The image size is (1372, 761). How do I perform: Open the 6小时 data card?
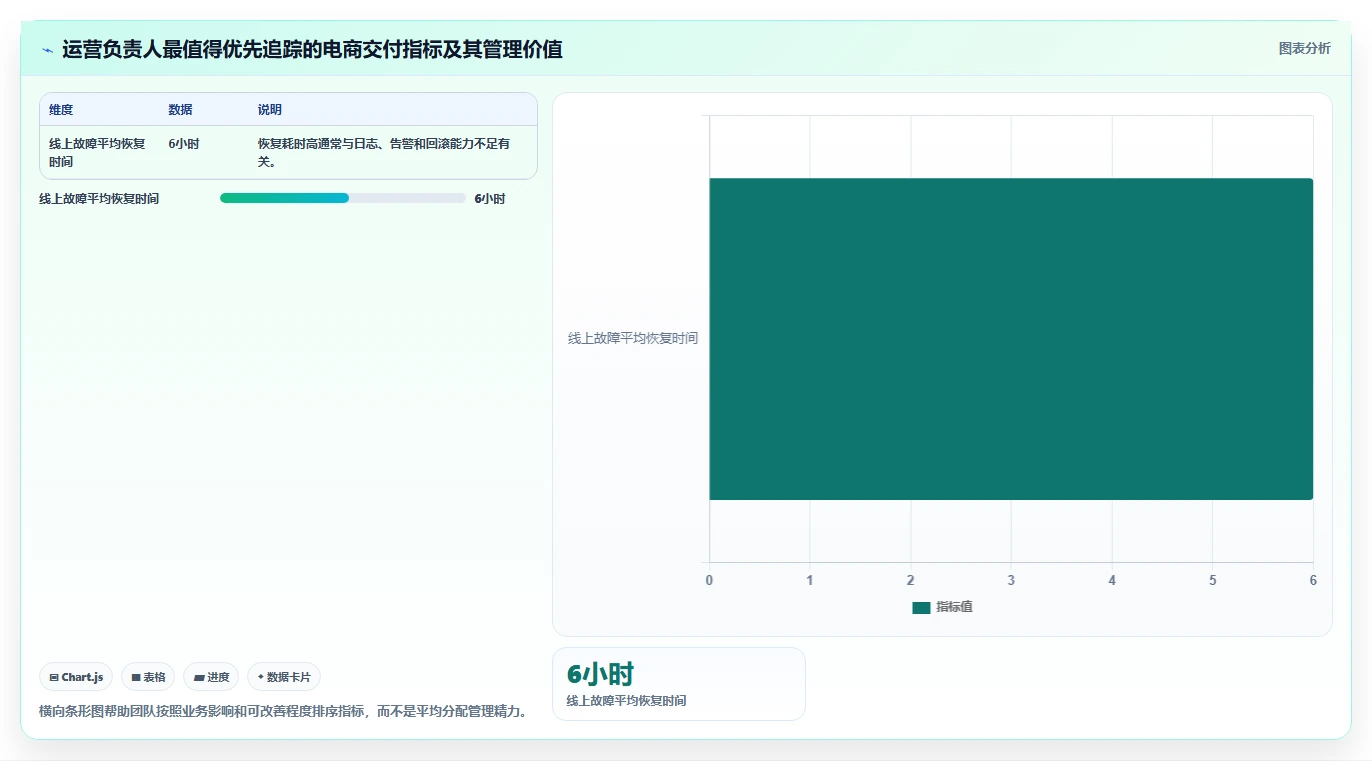(678, 684)
